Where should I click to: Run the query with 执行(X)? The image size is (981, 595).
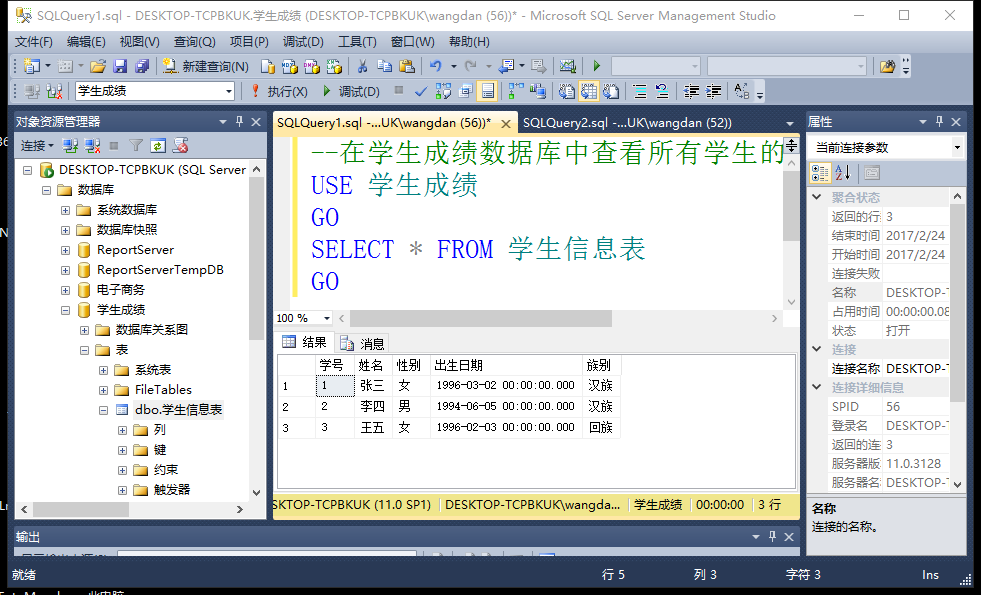tap(279, 91)
